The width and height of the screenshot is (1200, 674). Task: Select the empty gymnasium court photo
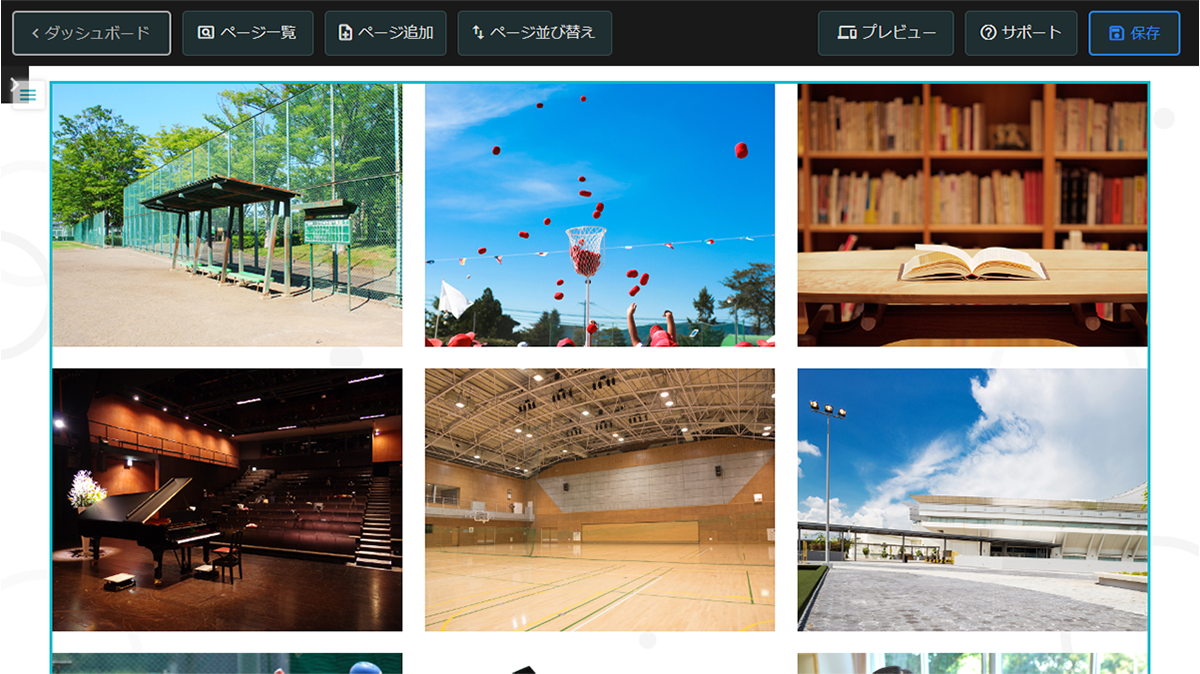(x=599, y=499)
